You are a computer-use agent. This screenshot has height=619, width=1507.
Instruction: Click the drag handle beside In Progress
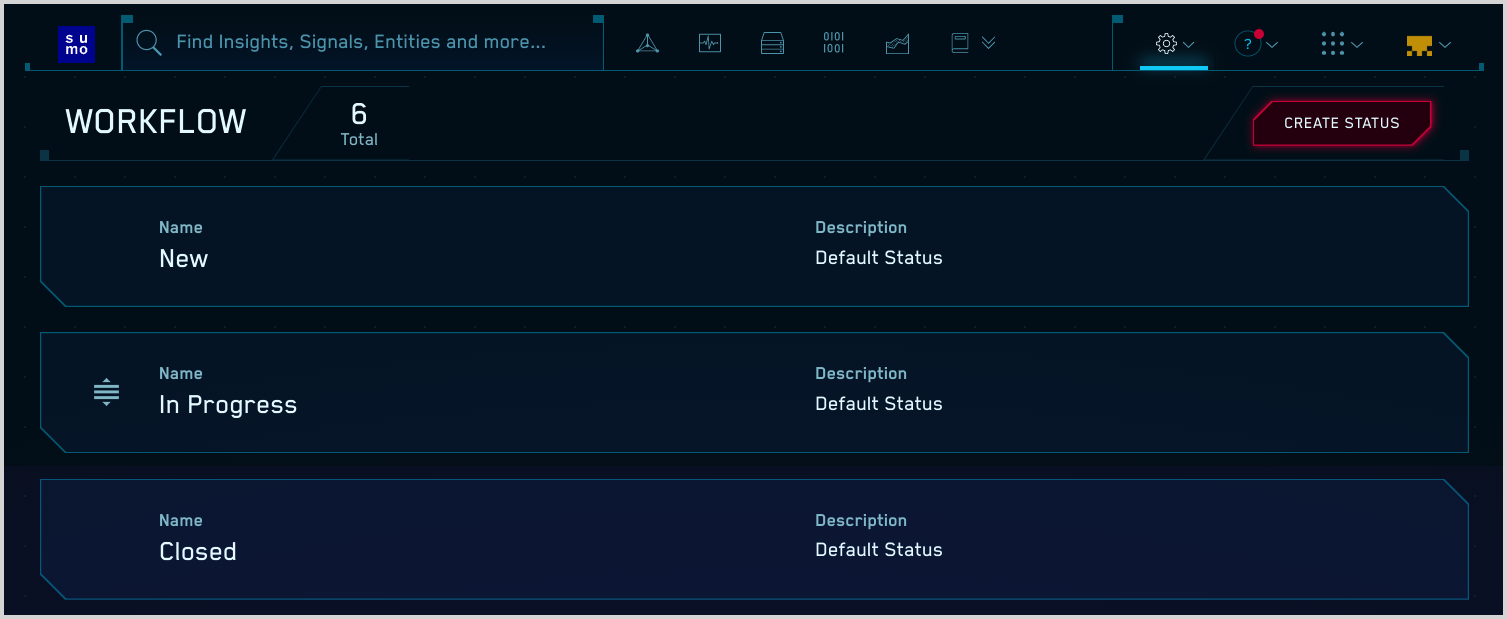click(x=106, y=392)
